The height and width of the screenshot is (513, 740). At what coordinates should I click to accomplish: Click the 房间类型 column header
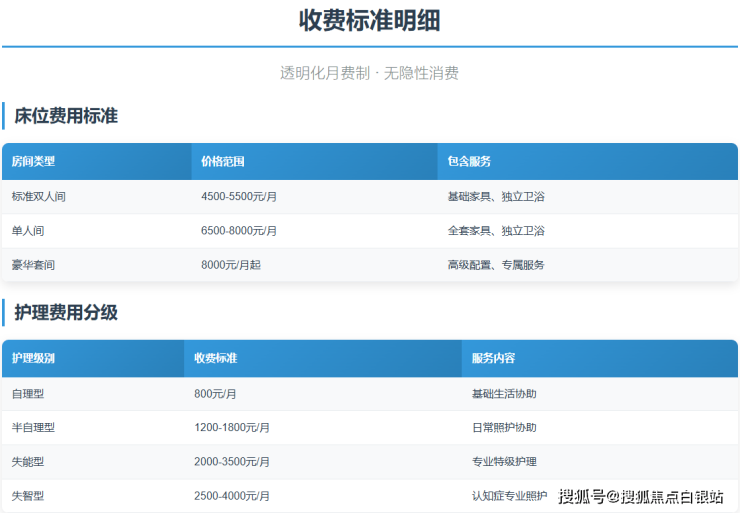click(x=33, y=161)
